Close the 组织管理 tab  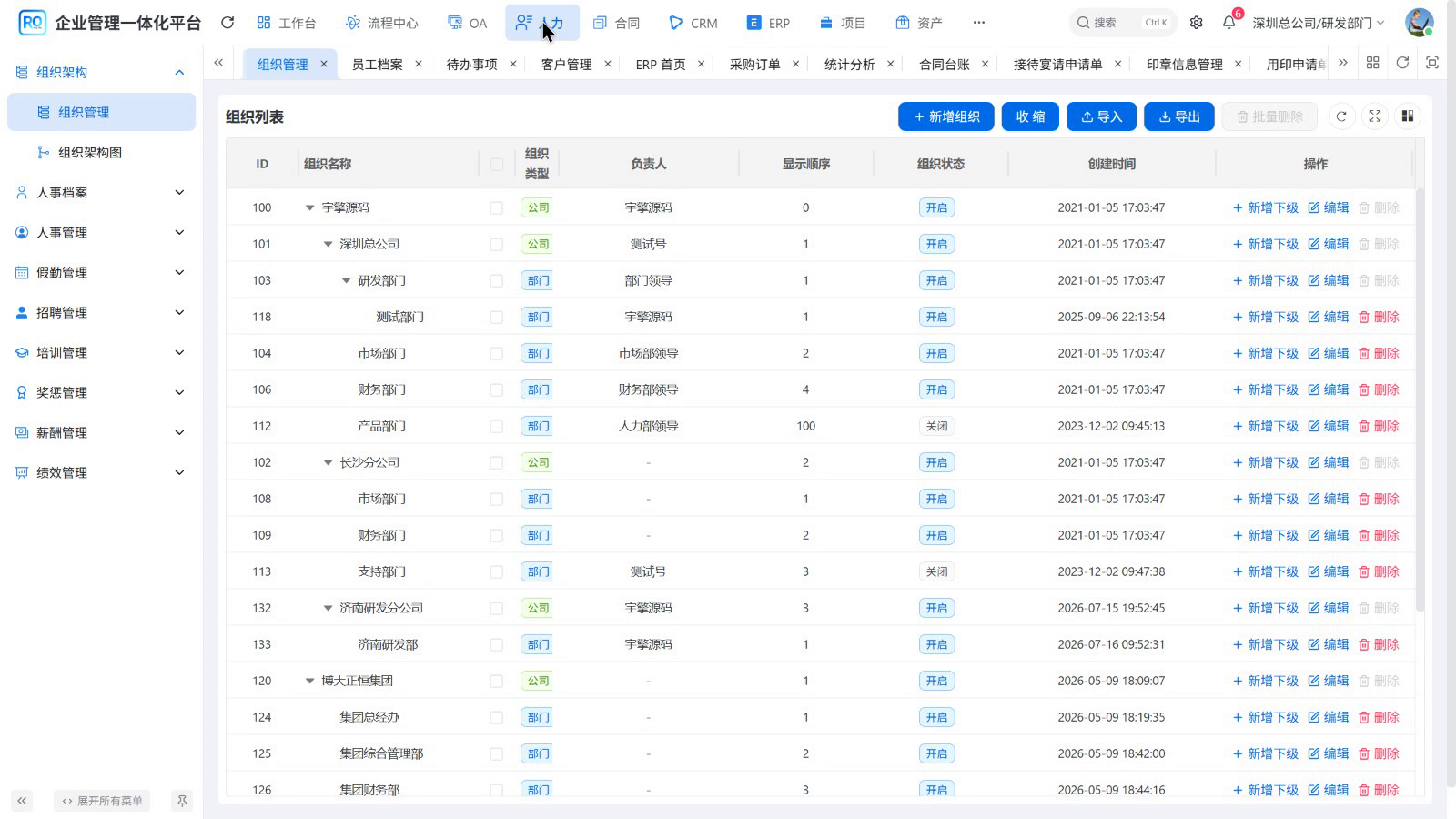(323, 64)
